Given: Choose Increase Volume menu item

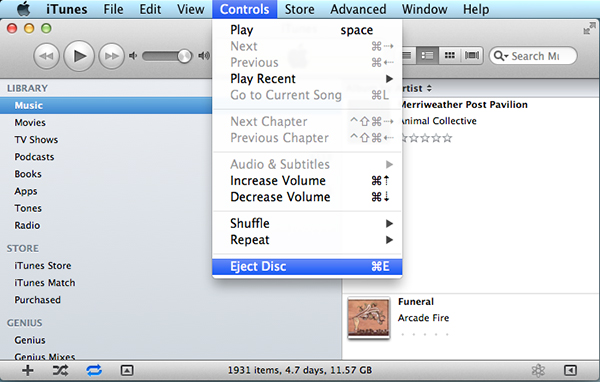Looking at the screenshot, I should point(307,181).
